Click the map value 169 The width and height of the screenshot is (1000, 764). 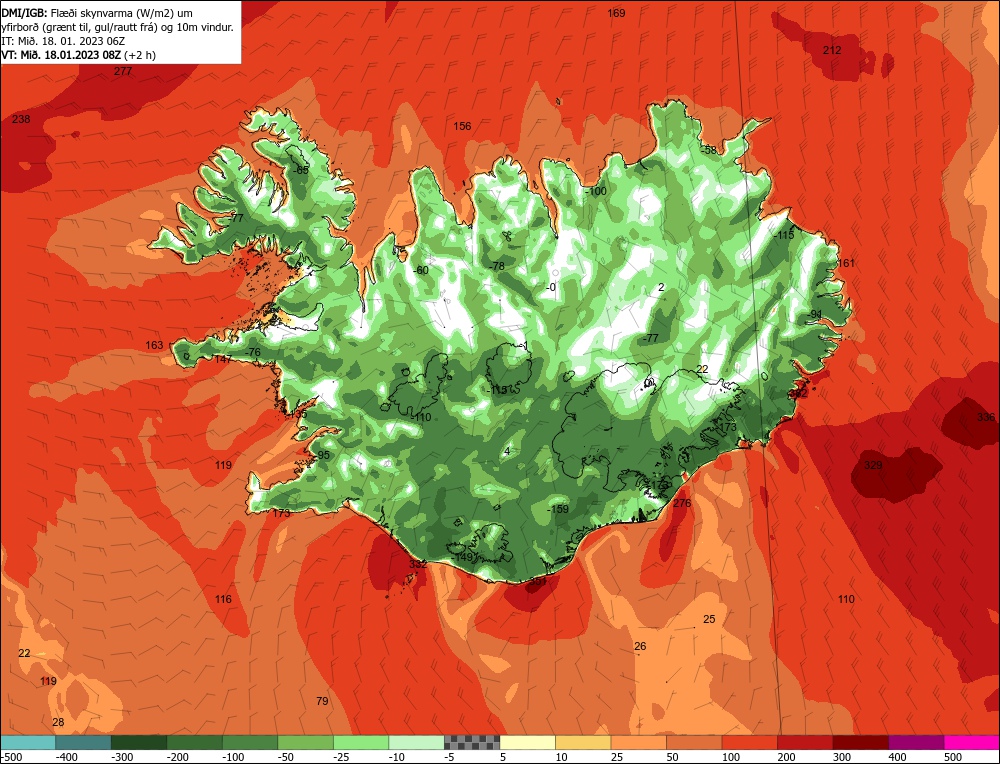coord(616,13)
